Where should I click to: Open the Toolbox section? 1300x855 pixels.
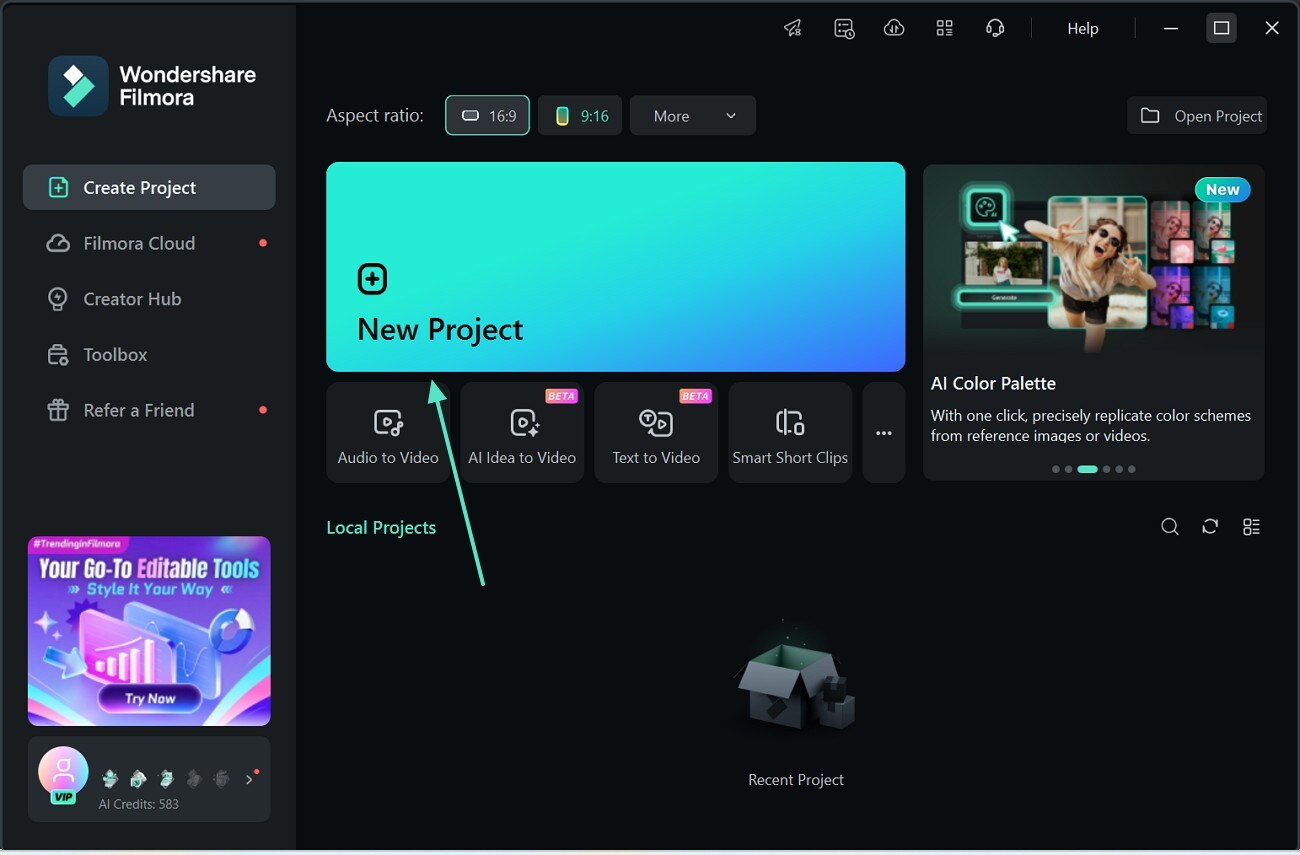pos(149,354)
